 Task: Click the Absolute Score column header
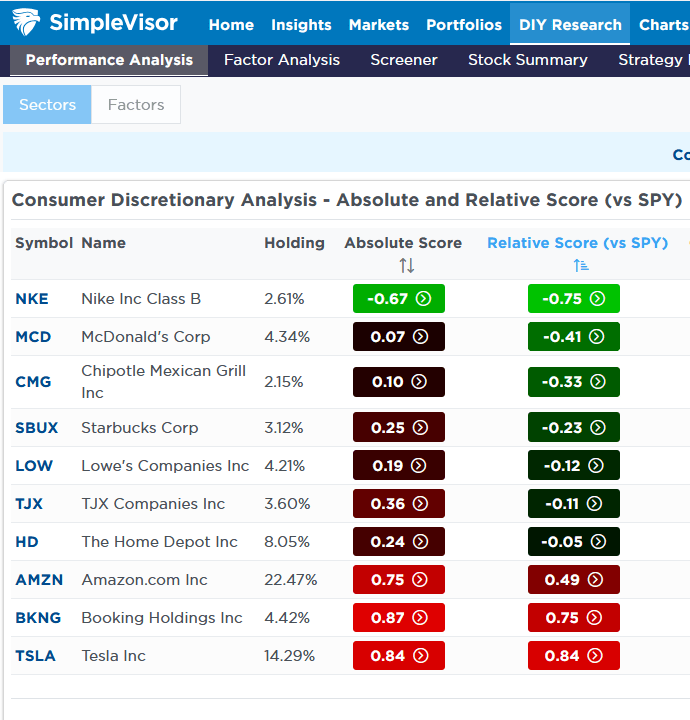(x=403, y=243)
